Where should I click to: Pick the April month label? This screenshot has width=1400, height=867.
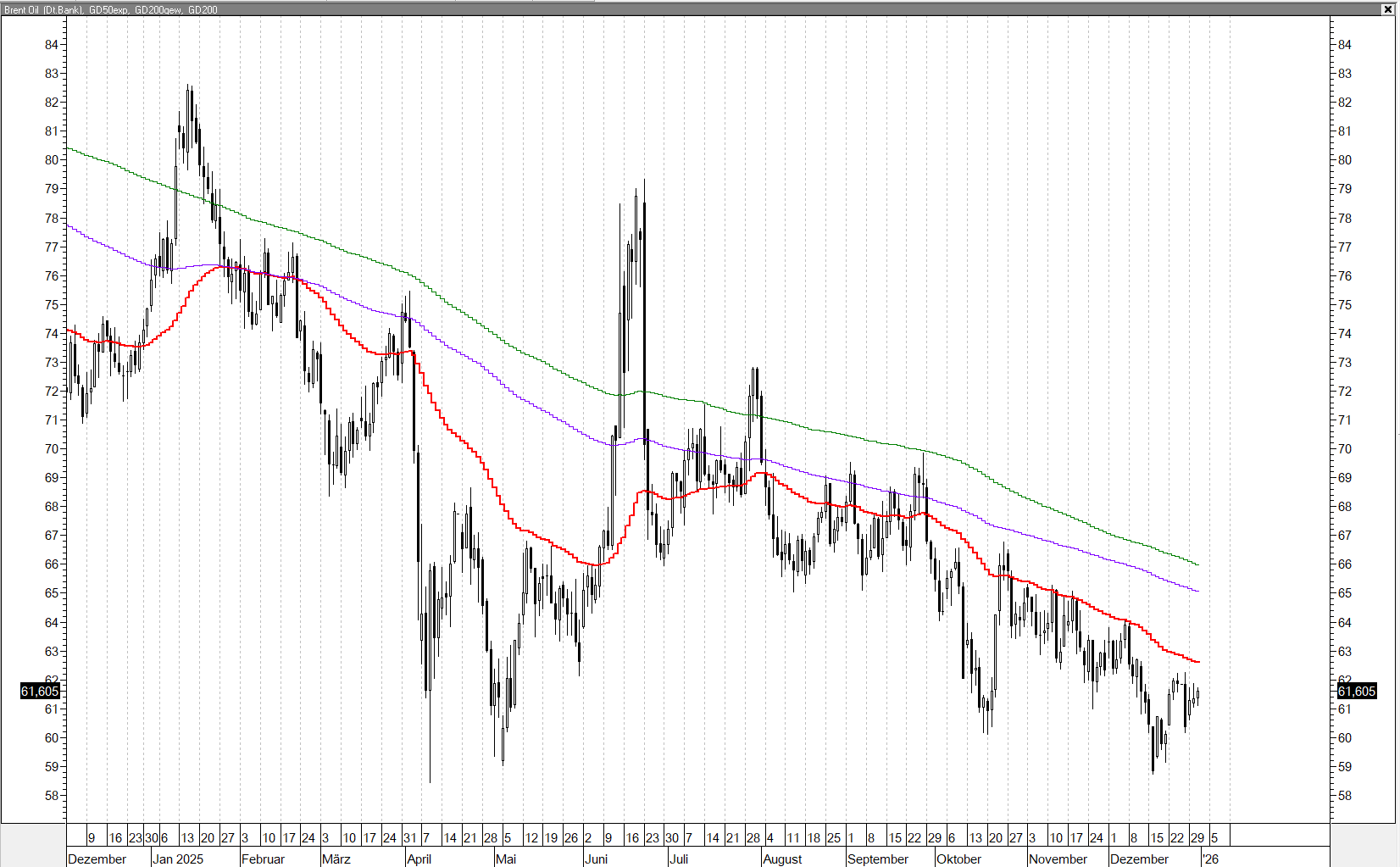coord(419,859)
